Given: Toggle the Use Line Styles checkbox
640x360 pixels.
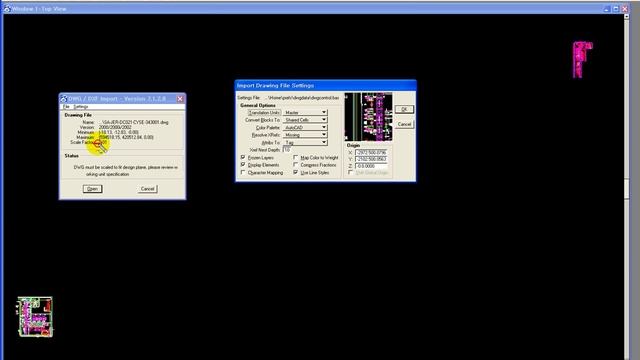Looking at the screenshot, I should pos(296,173).
